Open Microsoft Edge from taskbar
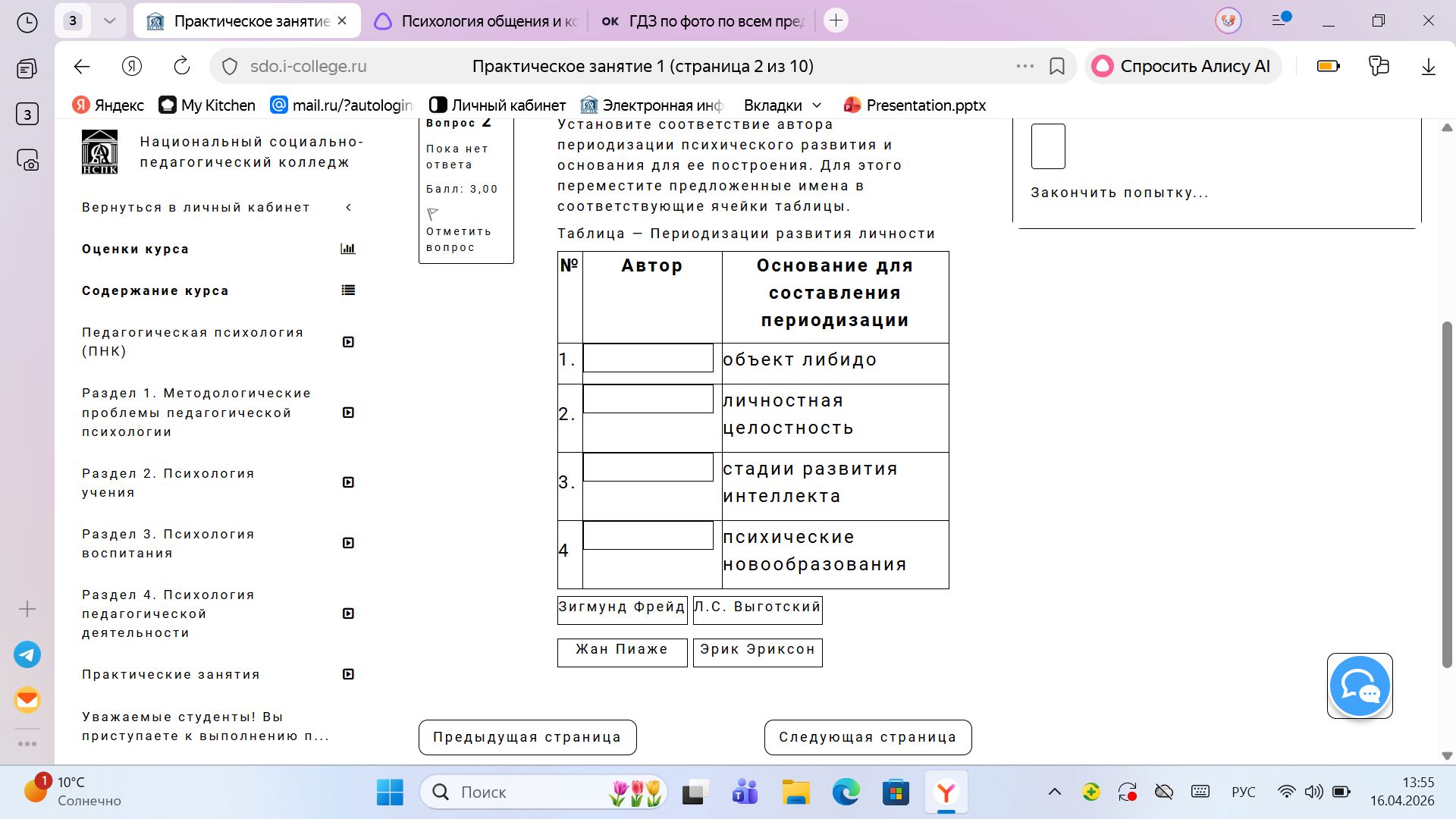 coord(846,792)
